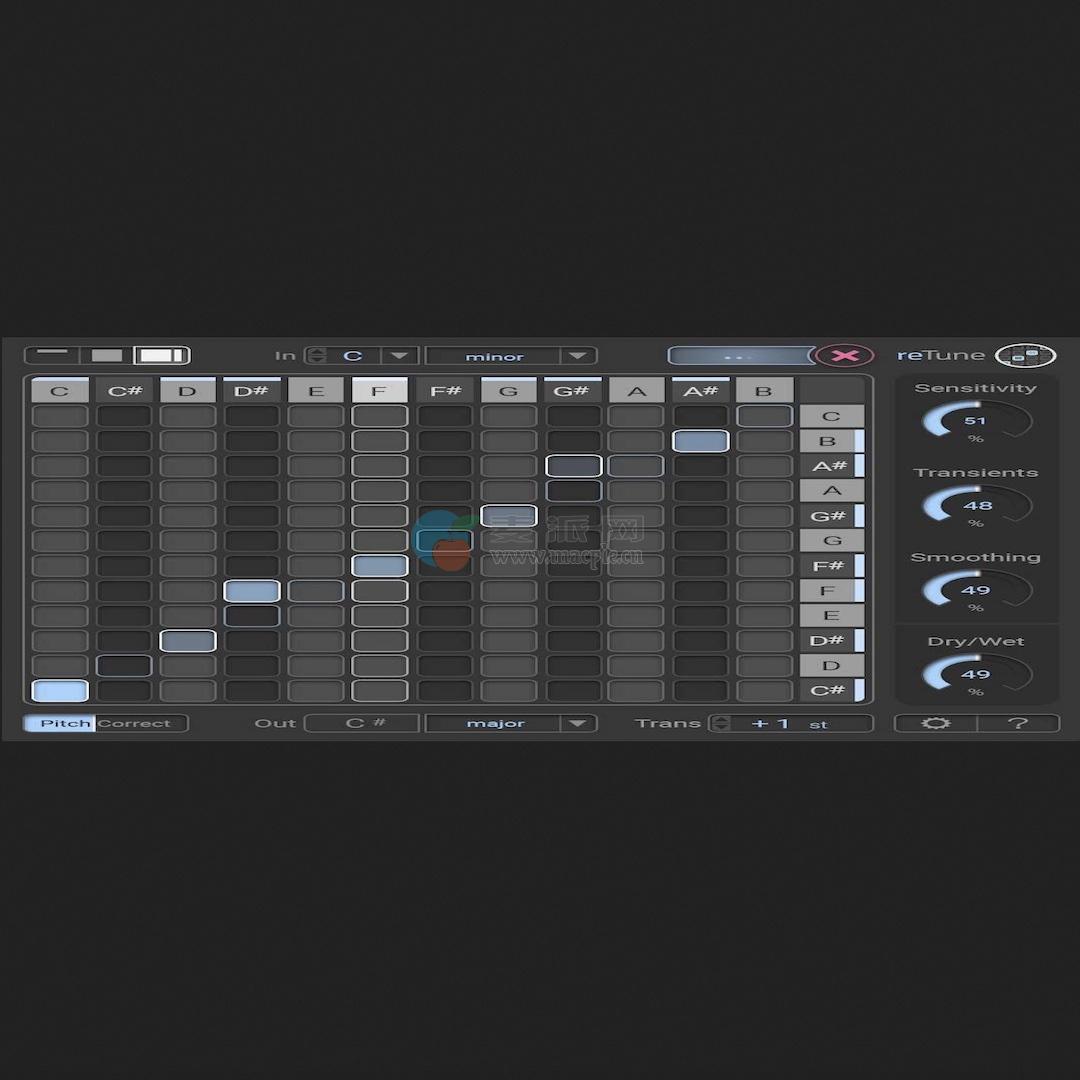
Task: Click the highlighted cell mapping C to C#
Action: (59, 690)
